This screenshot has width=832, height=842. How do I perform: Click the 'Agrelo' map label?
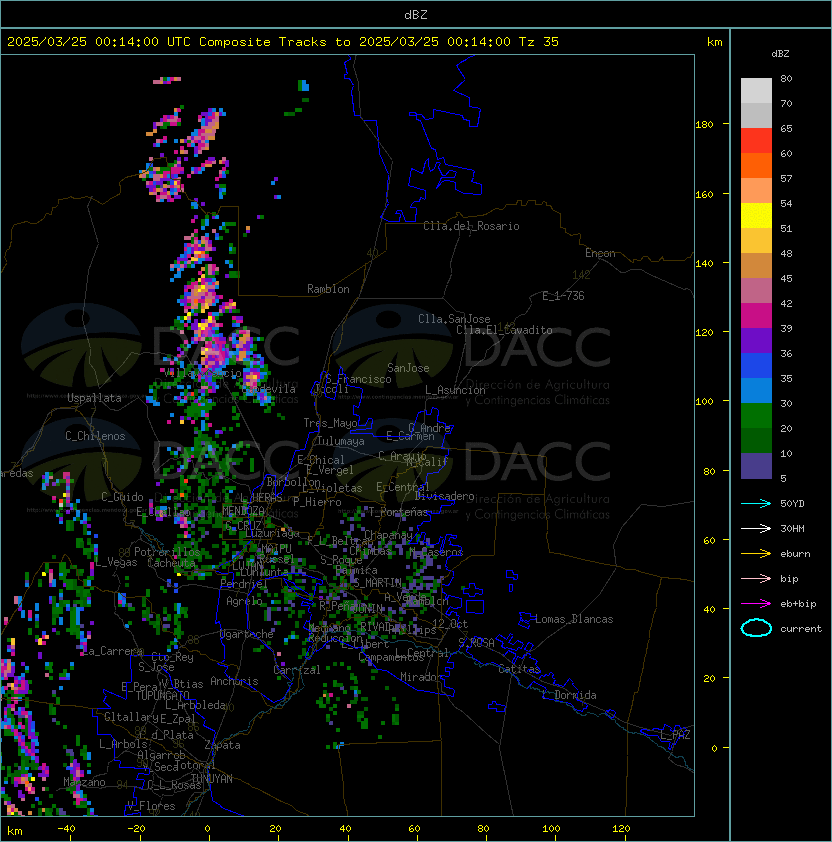(x=244, y=601)
